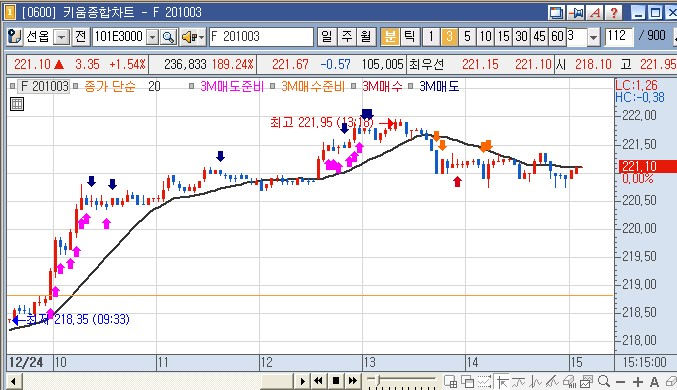Image resolution: width=677 pixels, height=390 pixels.
Task: Open the symbol search magnifier button
Action: coord(168,37)
